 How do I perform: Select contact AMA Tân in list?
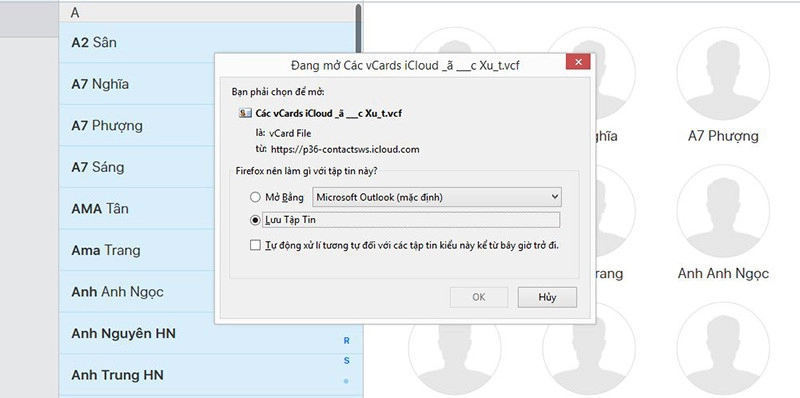point(210,209)
